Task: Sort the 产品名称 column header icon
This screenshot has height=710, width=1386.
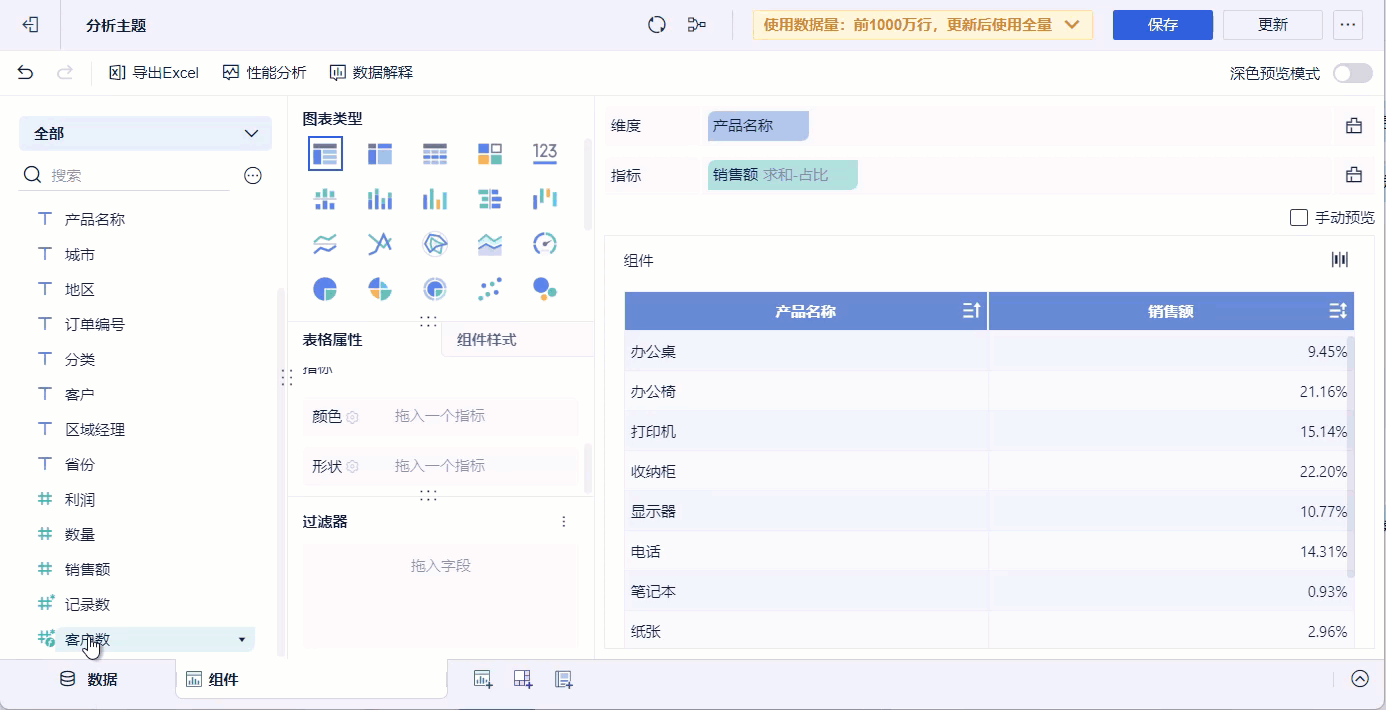Action: [x=970, y=311]
